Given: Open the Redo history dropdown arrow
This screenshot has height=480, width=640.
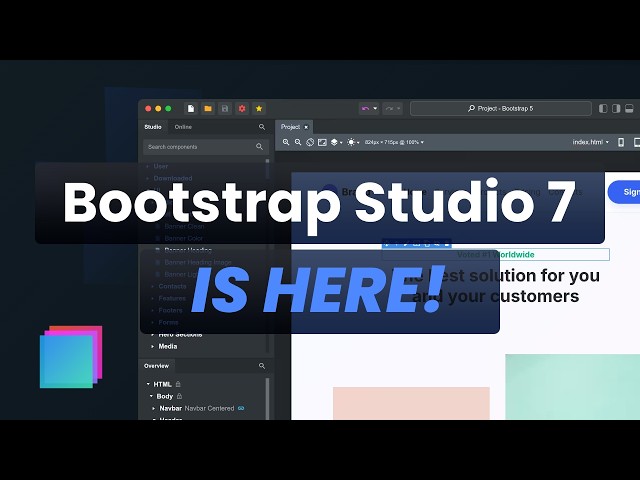Looking at the screenshot, I should click(398, 109).
